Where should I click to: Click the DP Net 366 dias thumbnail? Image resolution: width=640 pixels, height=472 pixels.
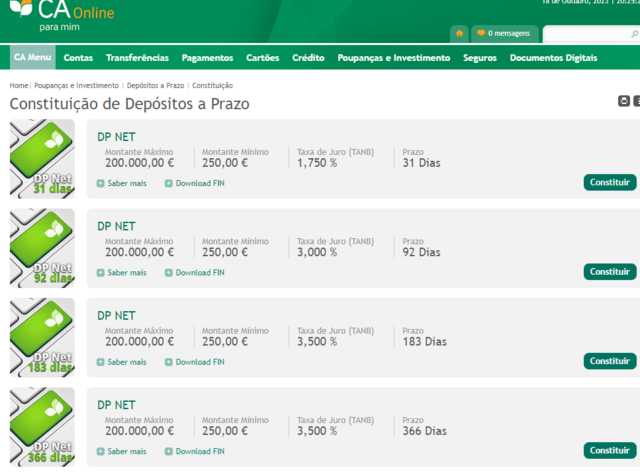coord(42,427)
